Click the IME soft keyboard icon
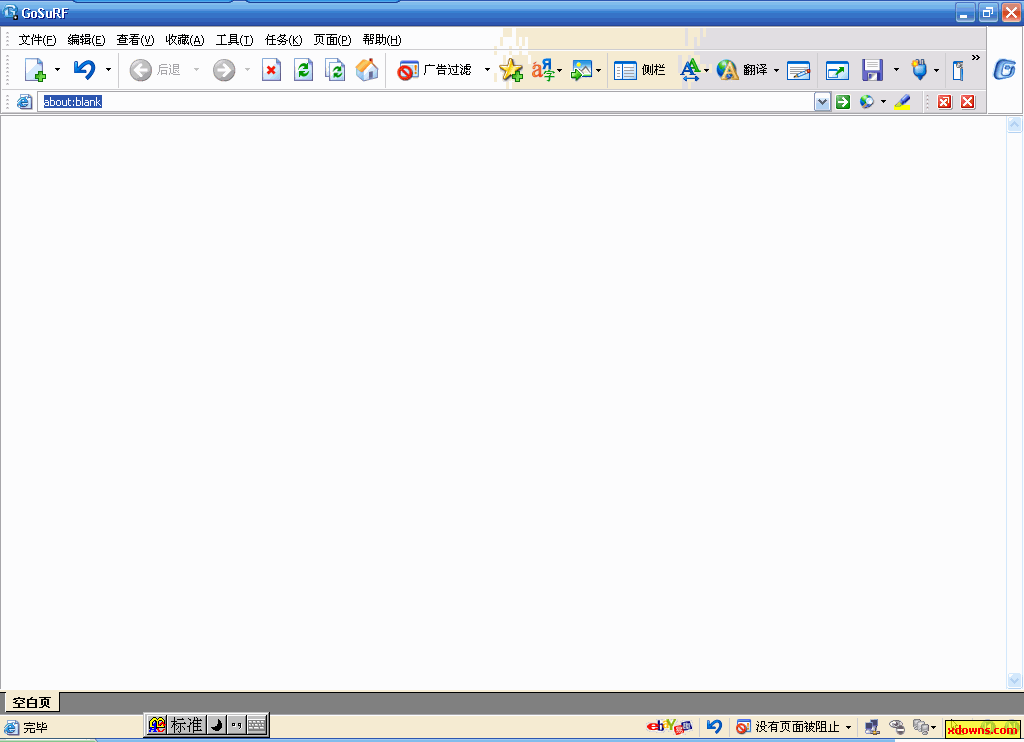1024x742 pixels. tap(257, 725)
